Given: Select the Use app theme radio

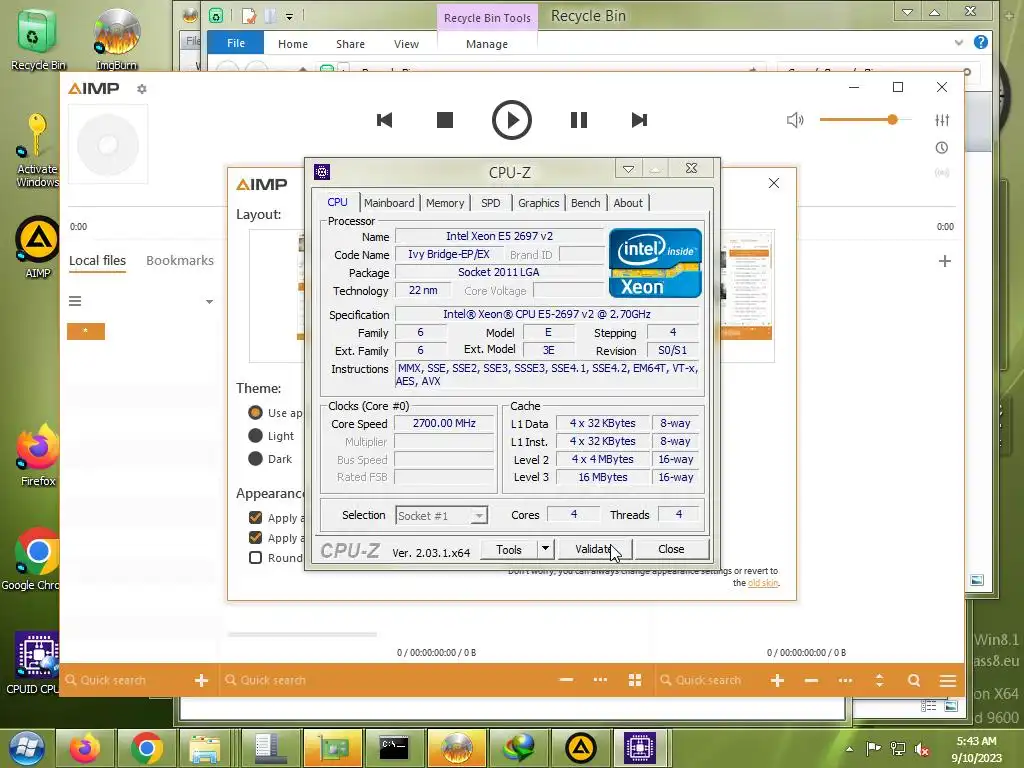Looking at the screenshot, I should pyautogui.click(x=255, y=413).
